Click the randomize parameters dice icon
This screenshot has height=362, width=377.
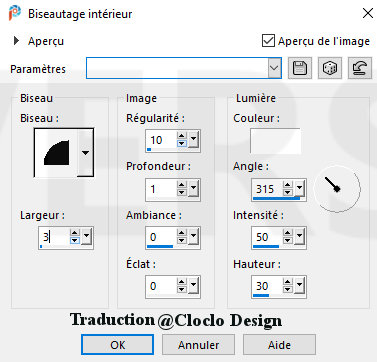tap(330, 68)
